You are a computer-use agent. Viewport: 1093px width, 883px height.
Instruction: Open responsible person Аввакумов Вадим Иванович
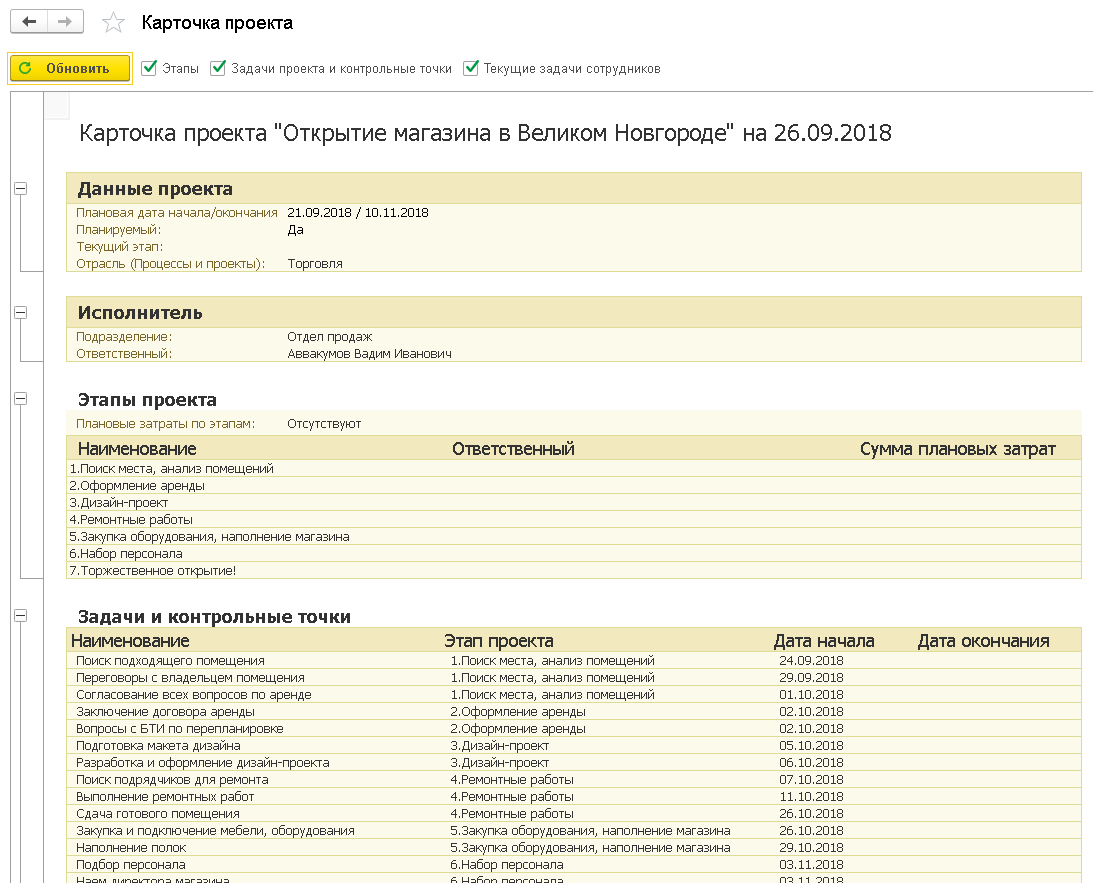point(369,353)
